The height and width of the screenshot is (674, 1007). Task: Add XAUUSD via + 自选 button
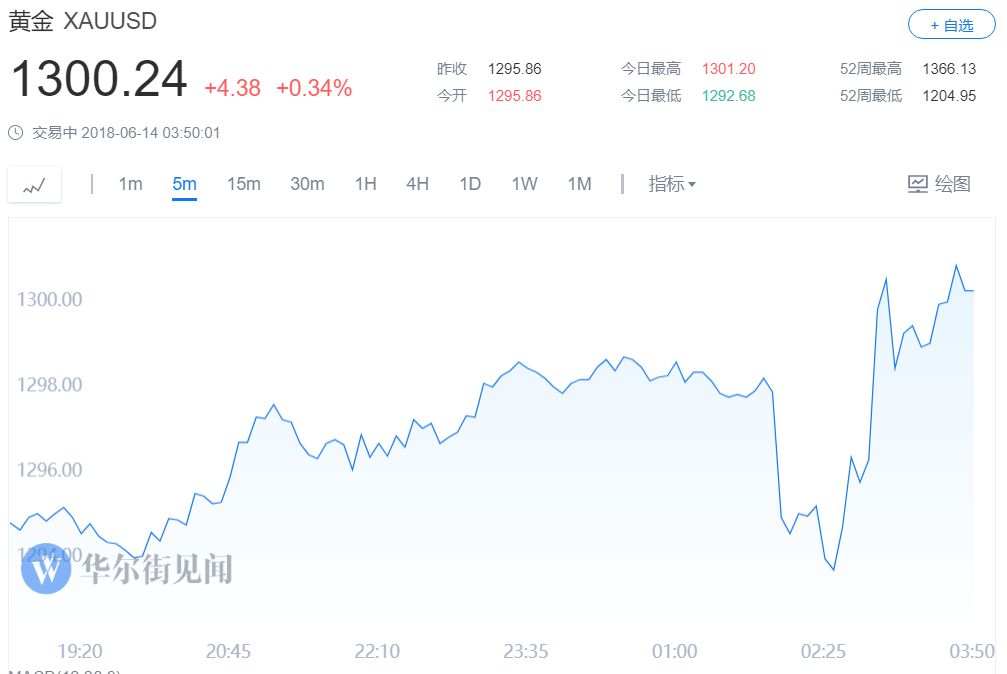pos(951,25)
